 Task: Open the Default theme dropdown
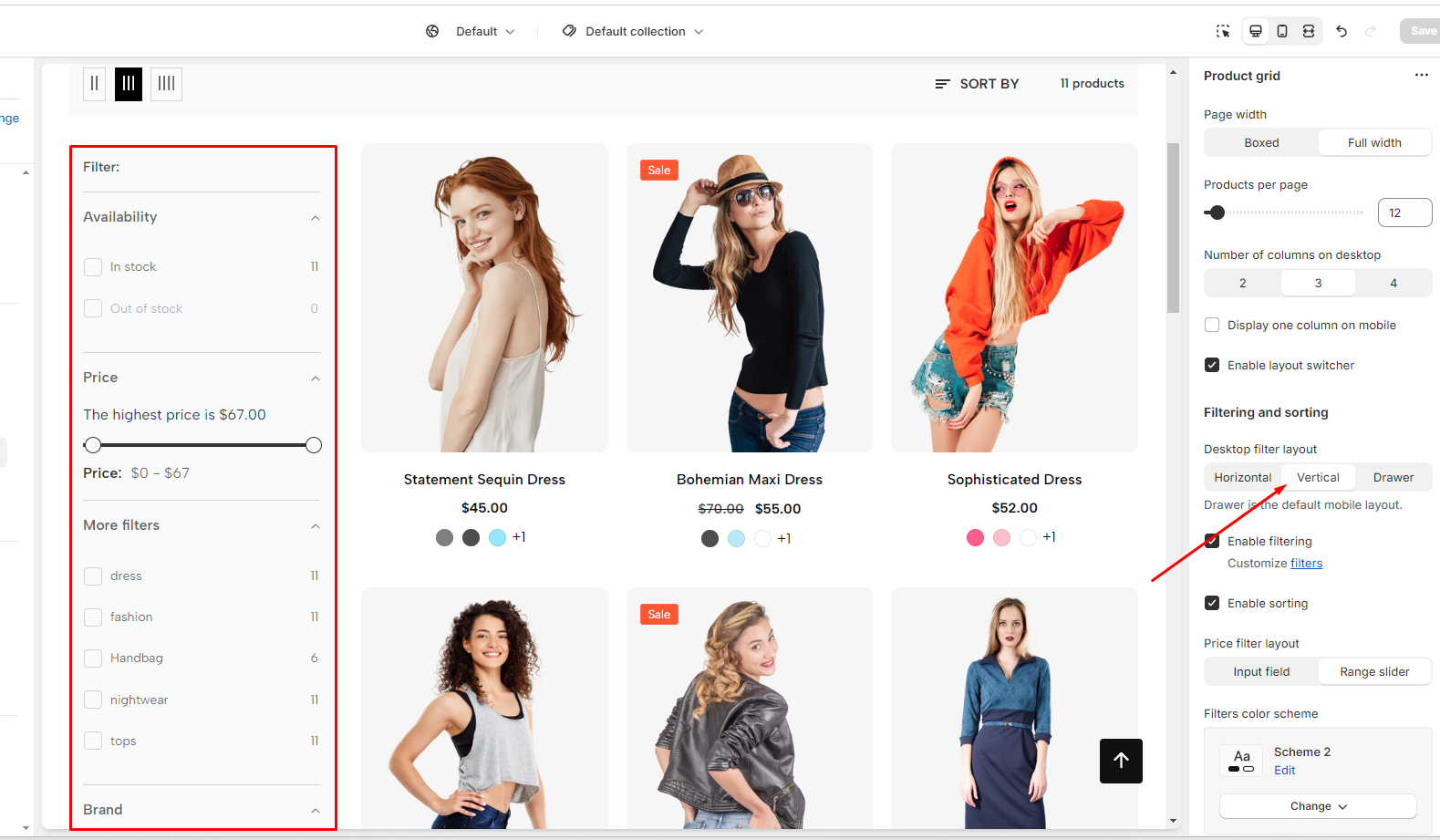[485, 31]
